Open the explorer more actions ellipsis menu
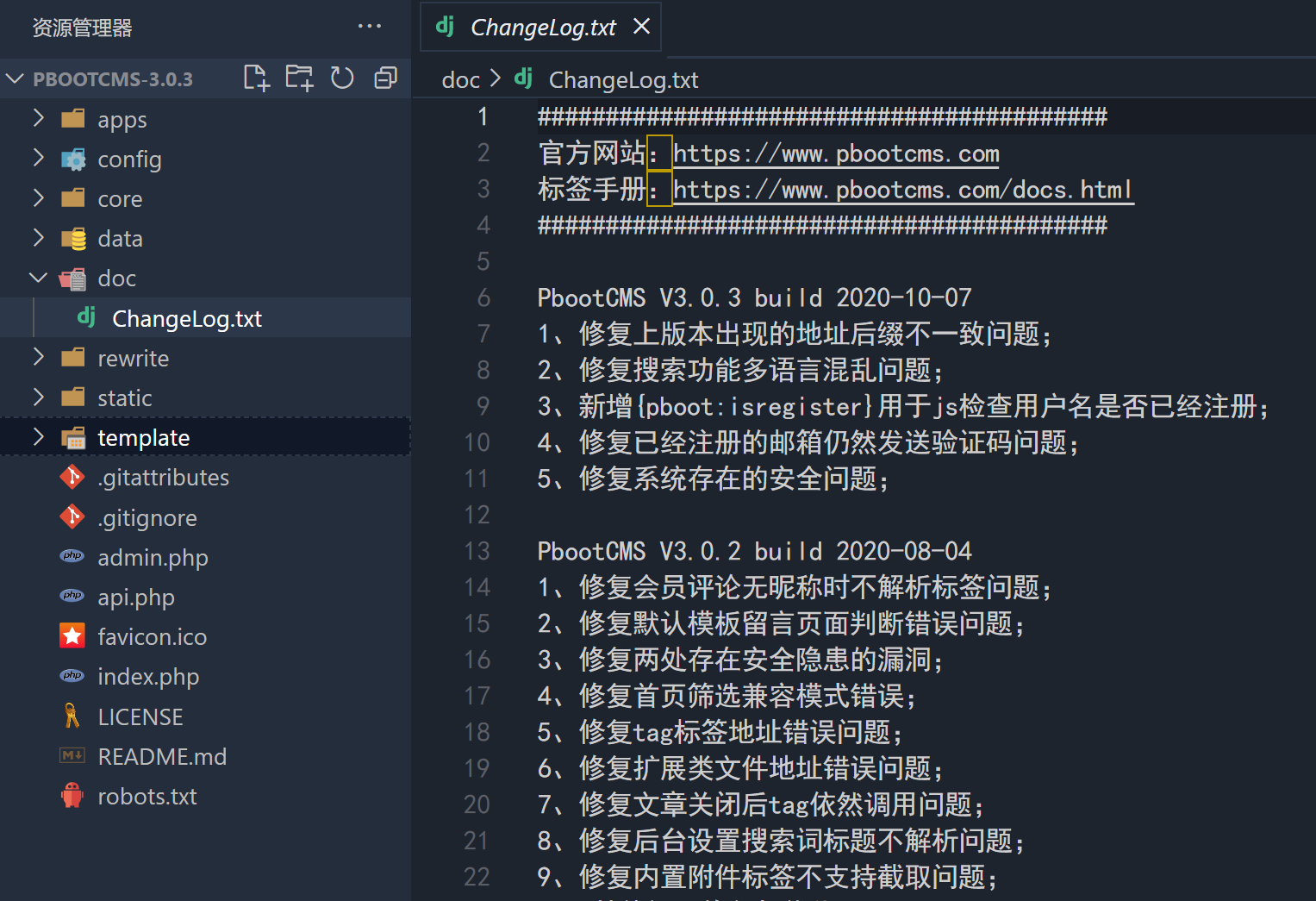This screenshot has width=1316, height=901. 370,27
